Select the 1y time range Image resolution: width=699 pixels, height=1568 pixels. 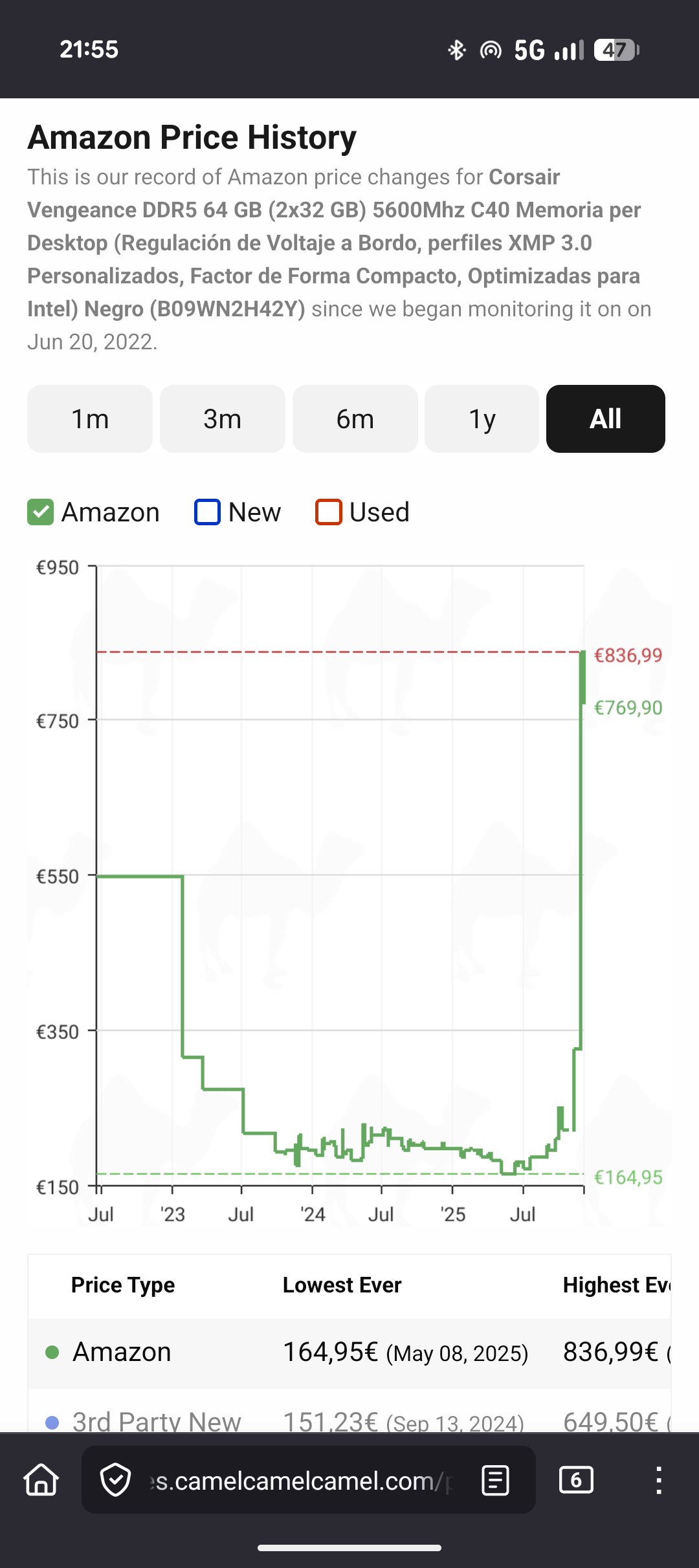[x=482, y=419]
